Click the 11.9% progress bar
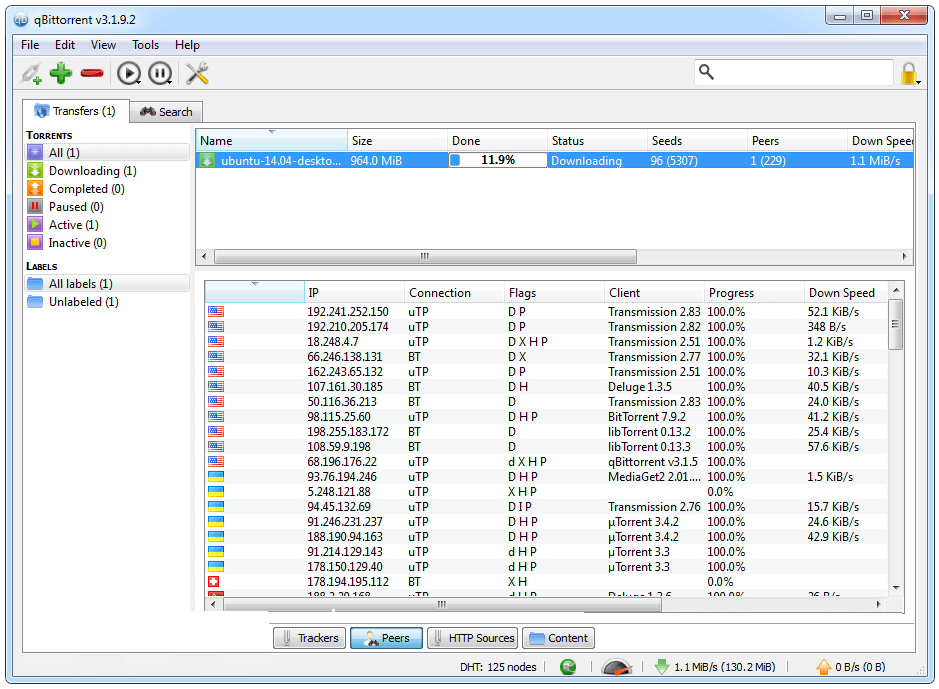 (498, 160)
